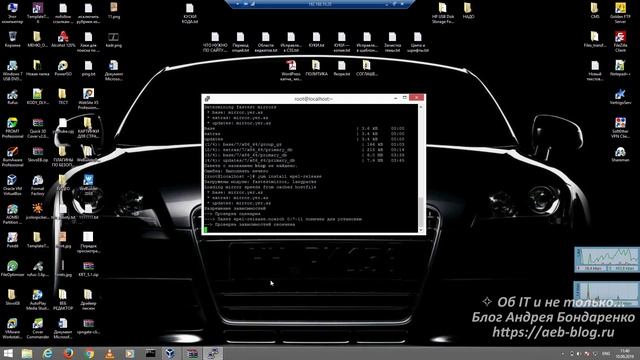Launch Quick 3D Cover shortcut
The width and height of the screenshot is (640, 360).
(38, 128)
